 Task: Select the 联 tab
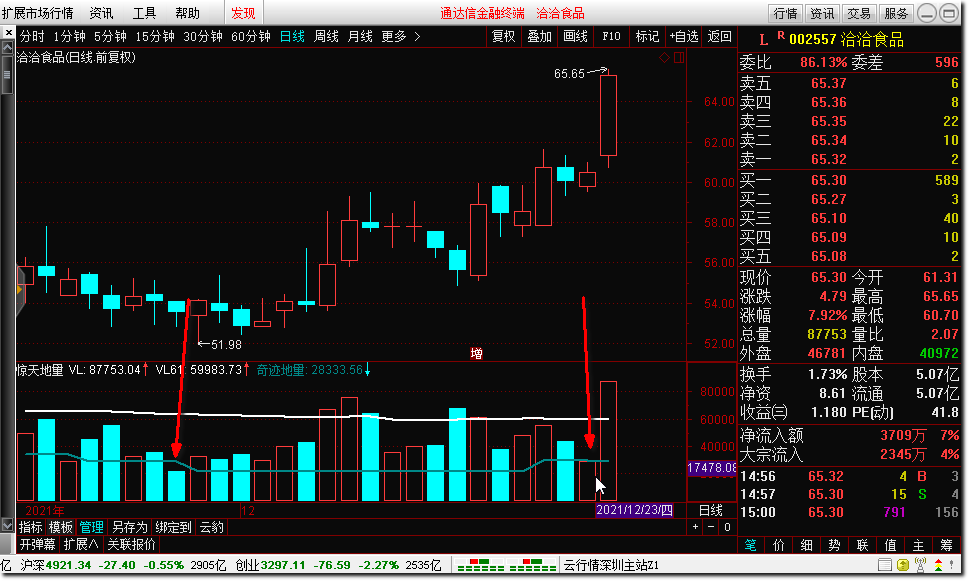[862, 545]
